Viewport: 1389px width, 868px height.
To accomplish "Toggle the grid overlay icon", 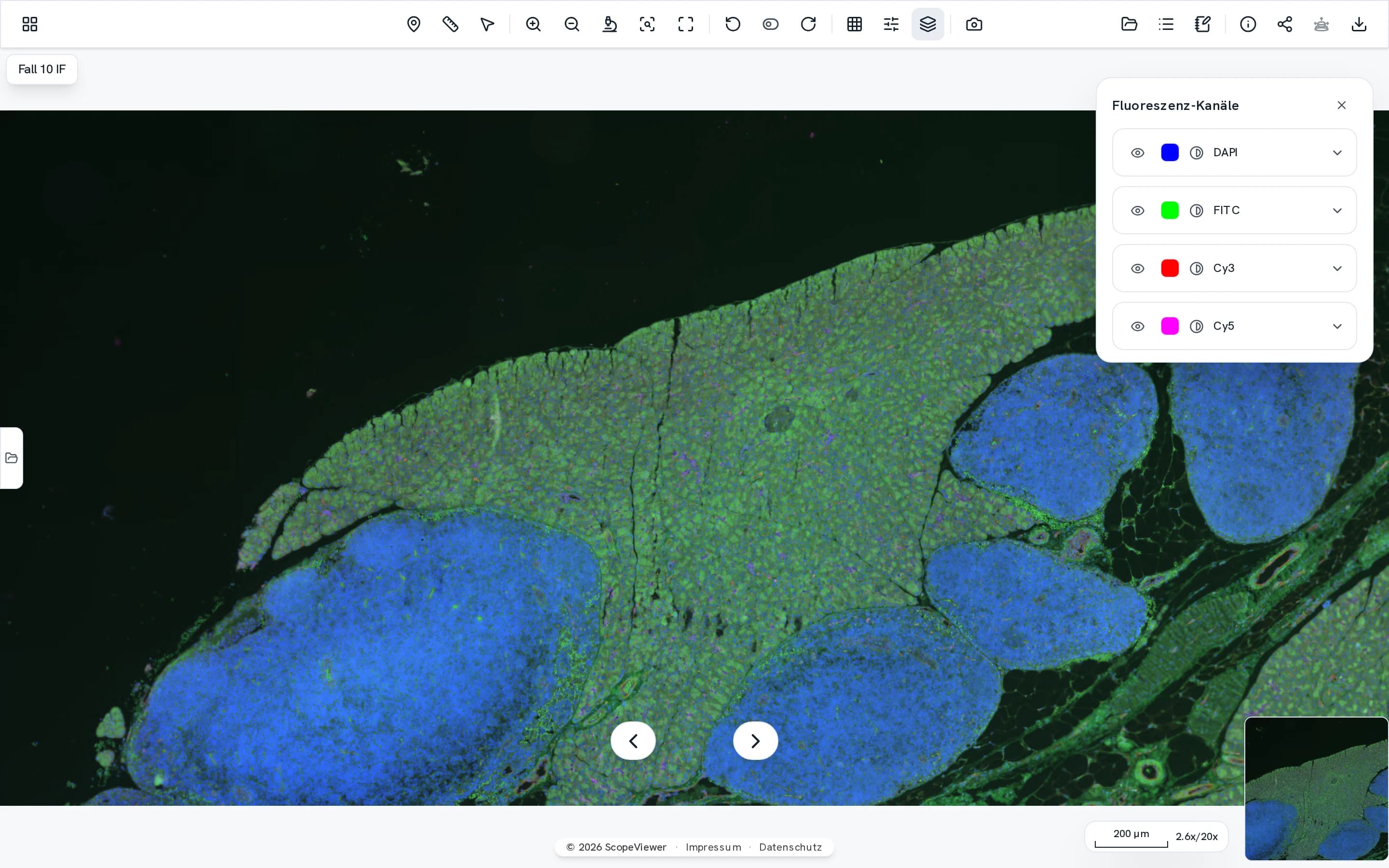I will [854, 24].
